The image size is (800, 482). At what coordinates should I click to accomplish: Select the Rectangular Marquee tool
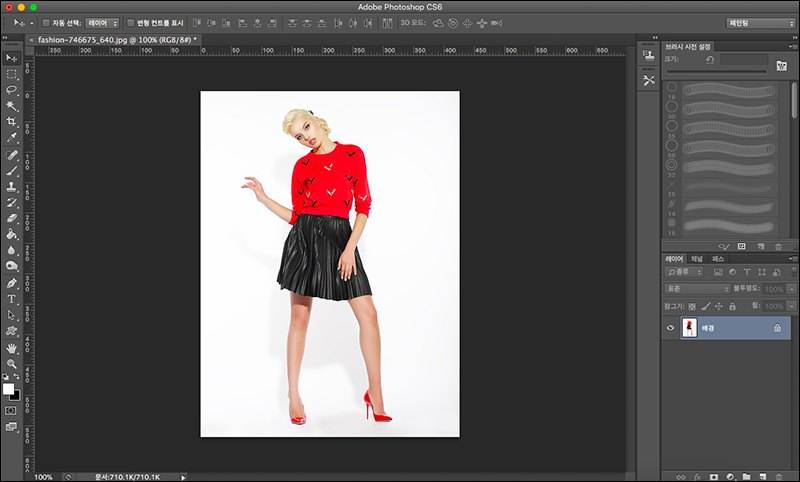[12, 73]
